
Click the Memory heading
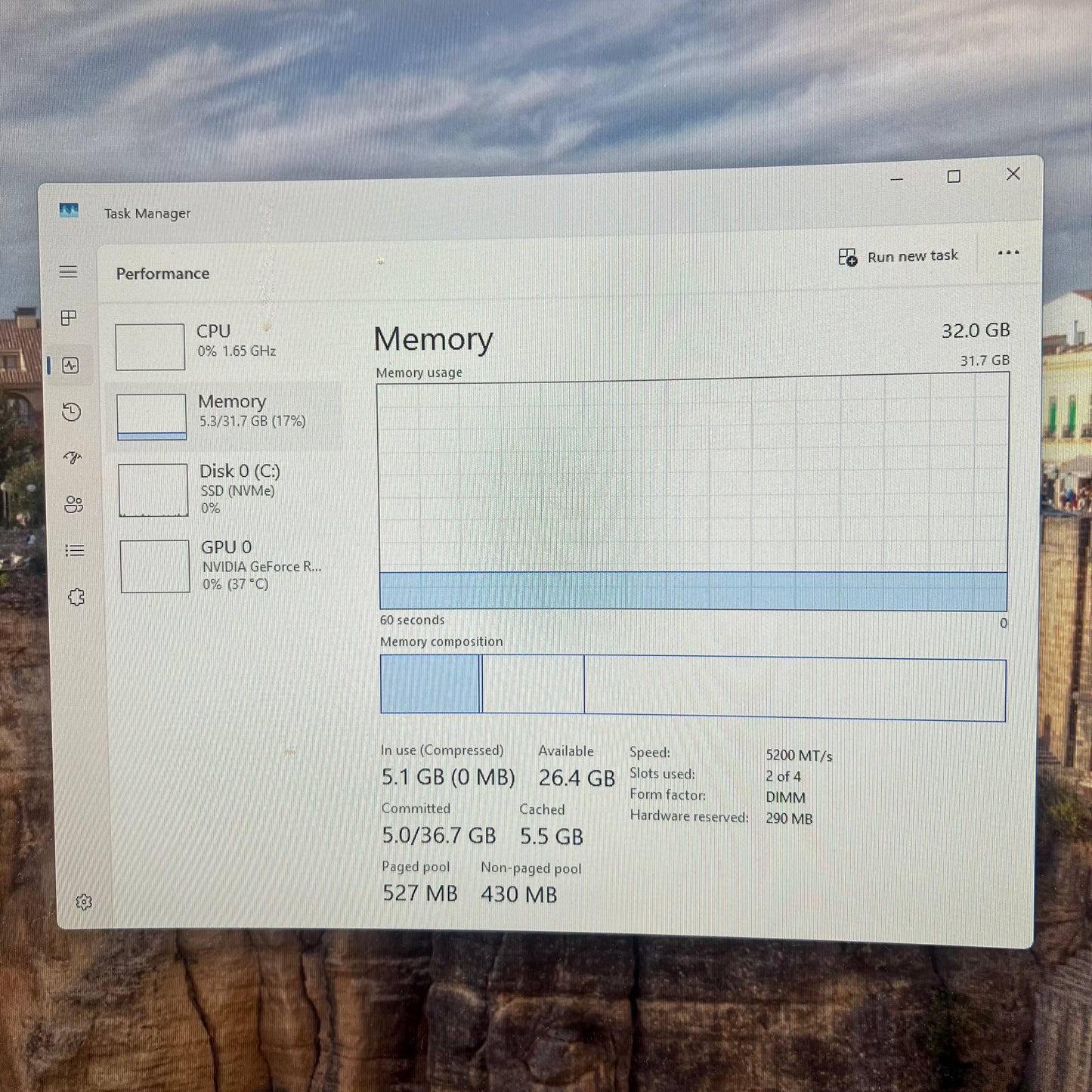tap(433, 339)
